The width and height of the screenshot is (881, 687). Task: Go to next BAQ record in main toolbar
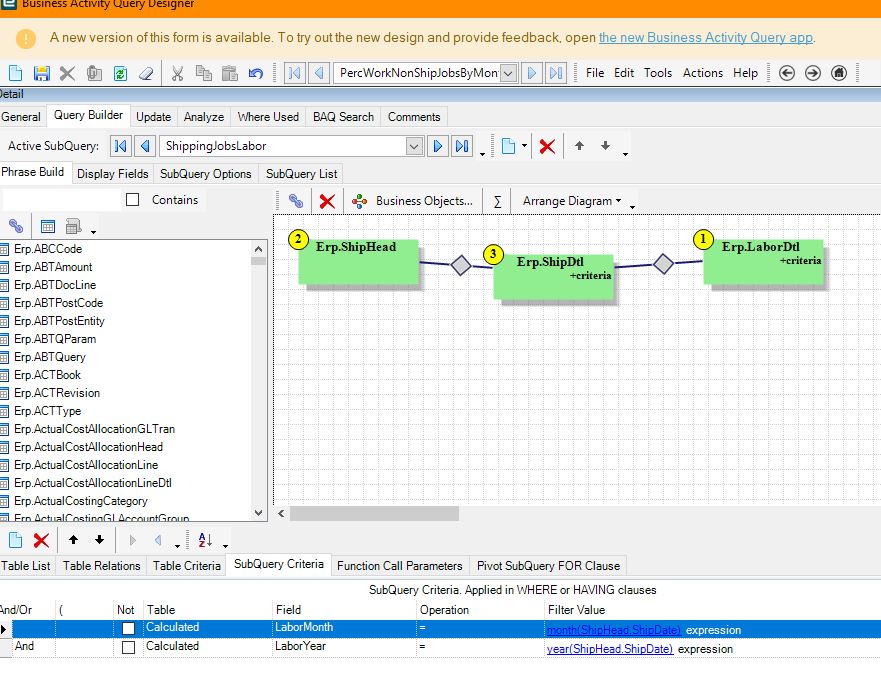(532, 73)
